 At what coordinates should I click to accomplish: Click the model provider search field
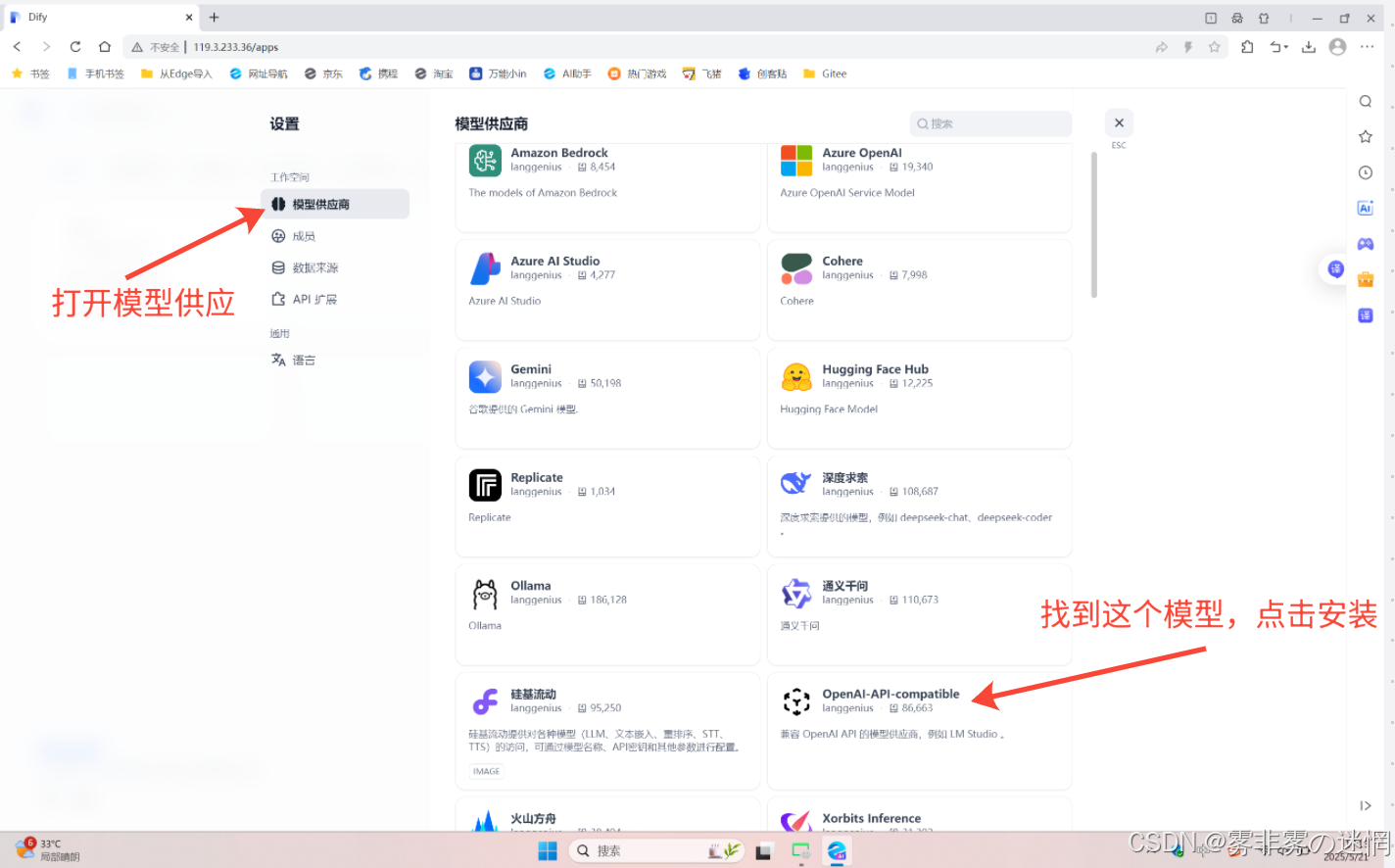(x=990, y=123)
